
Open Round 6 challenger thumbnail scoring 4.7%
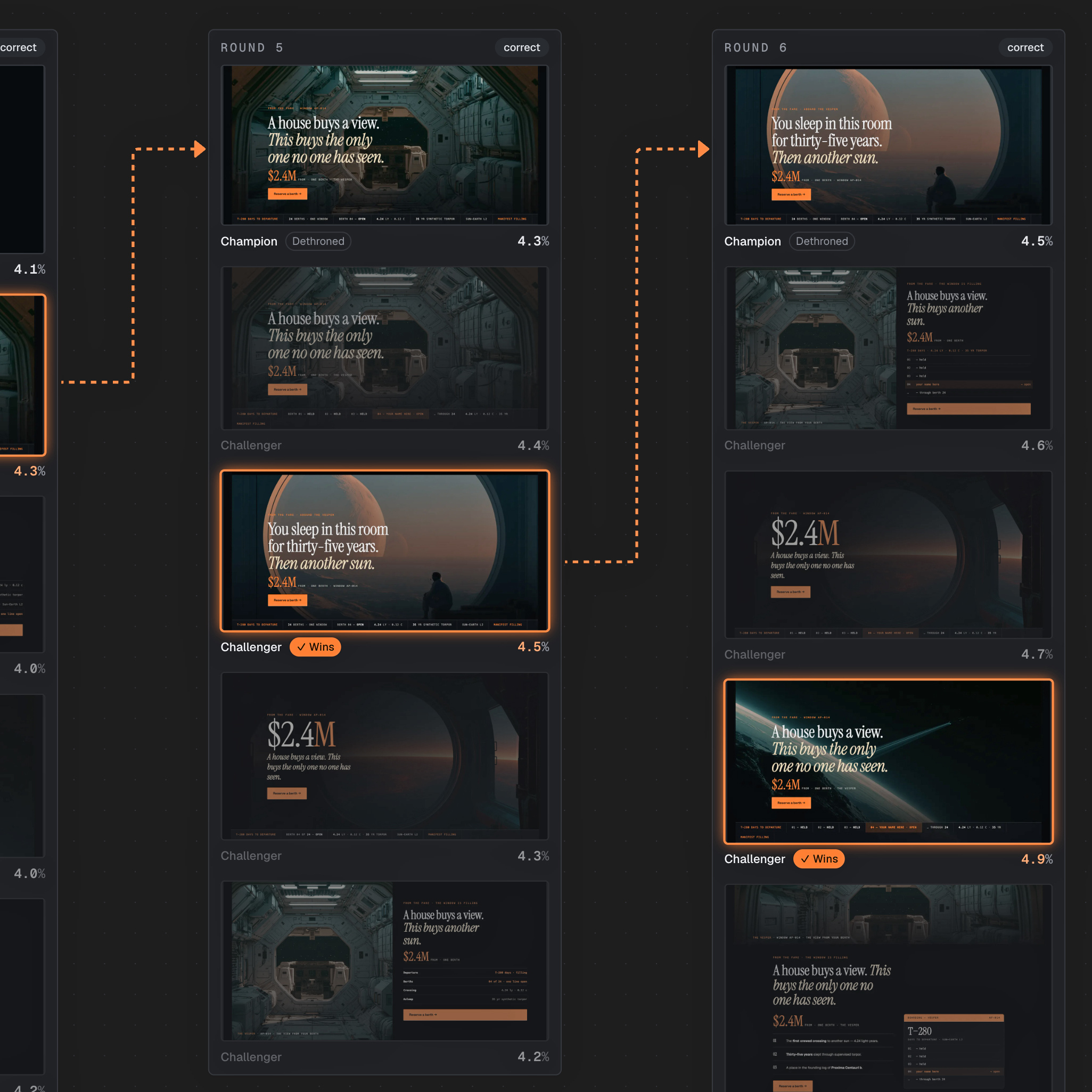pyautogui.click(x=888, y=554)
